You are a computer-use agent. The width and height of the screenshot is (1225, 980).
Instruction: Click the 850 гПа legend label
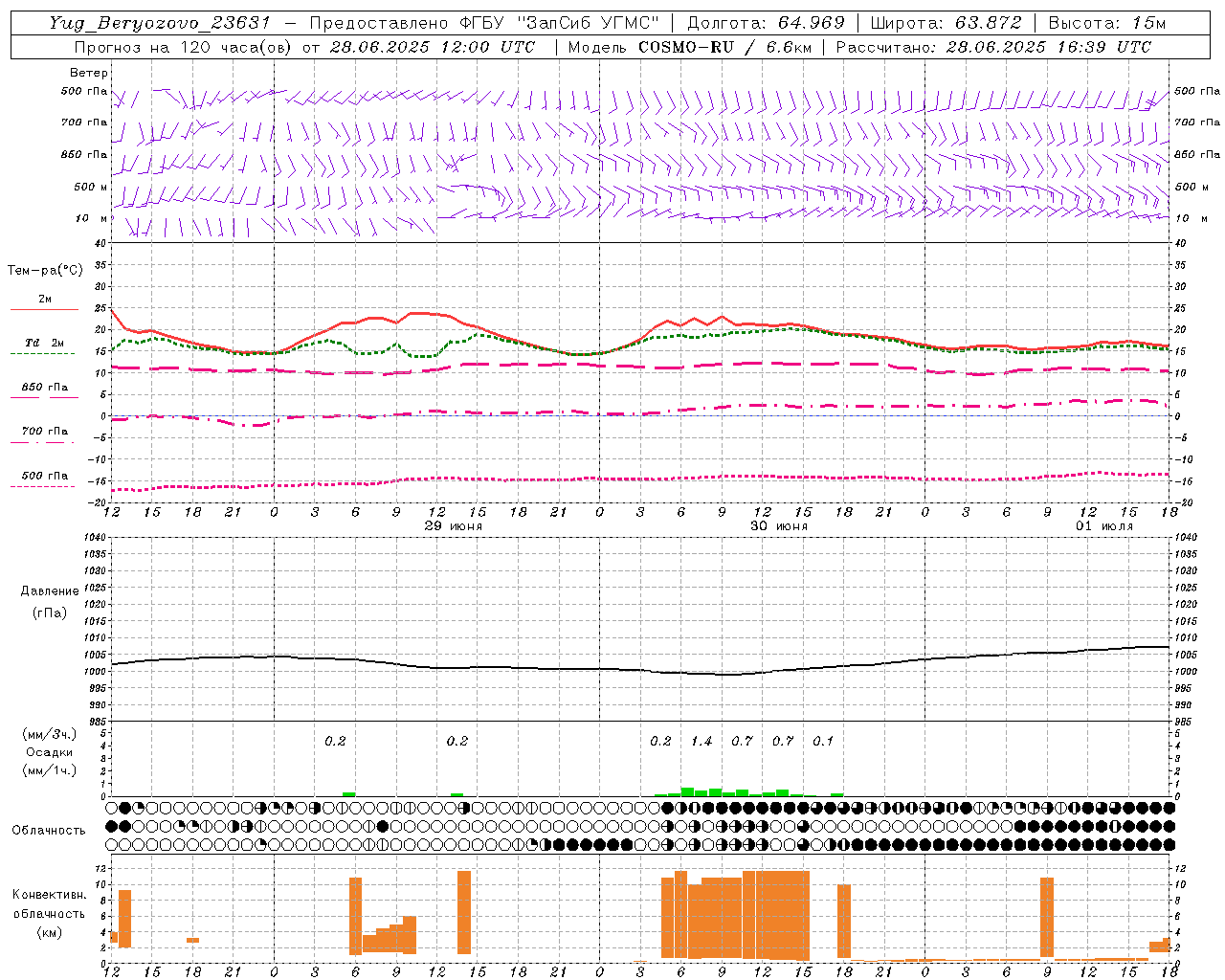click(x=45, y=388)
